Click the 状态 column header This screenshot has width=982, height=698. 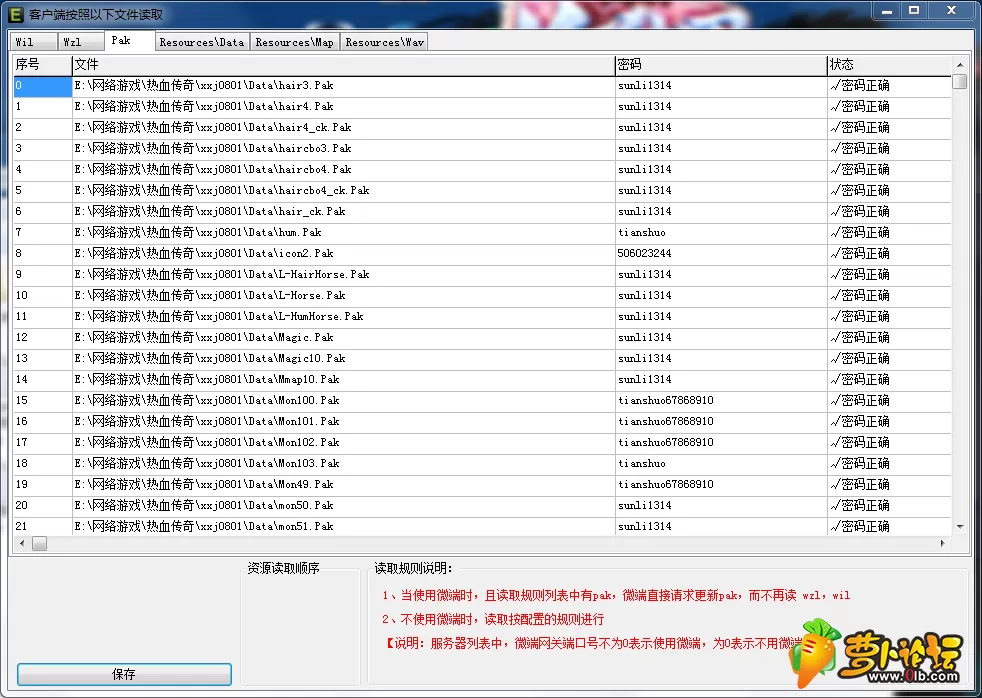[889, 64]
